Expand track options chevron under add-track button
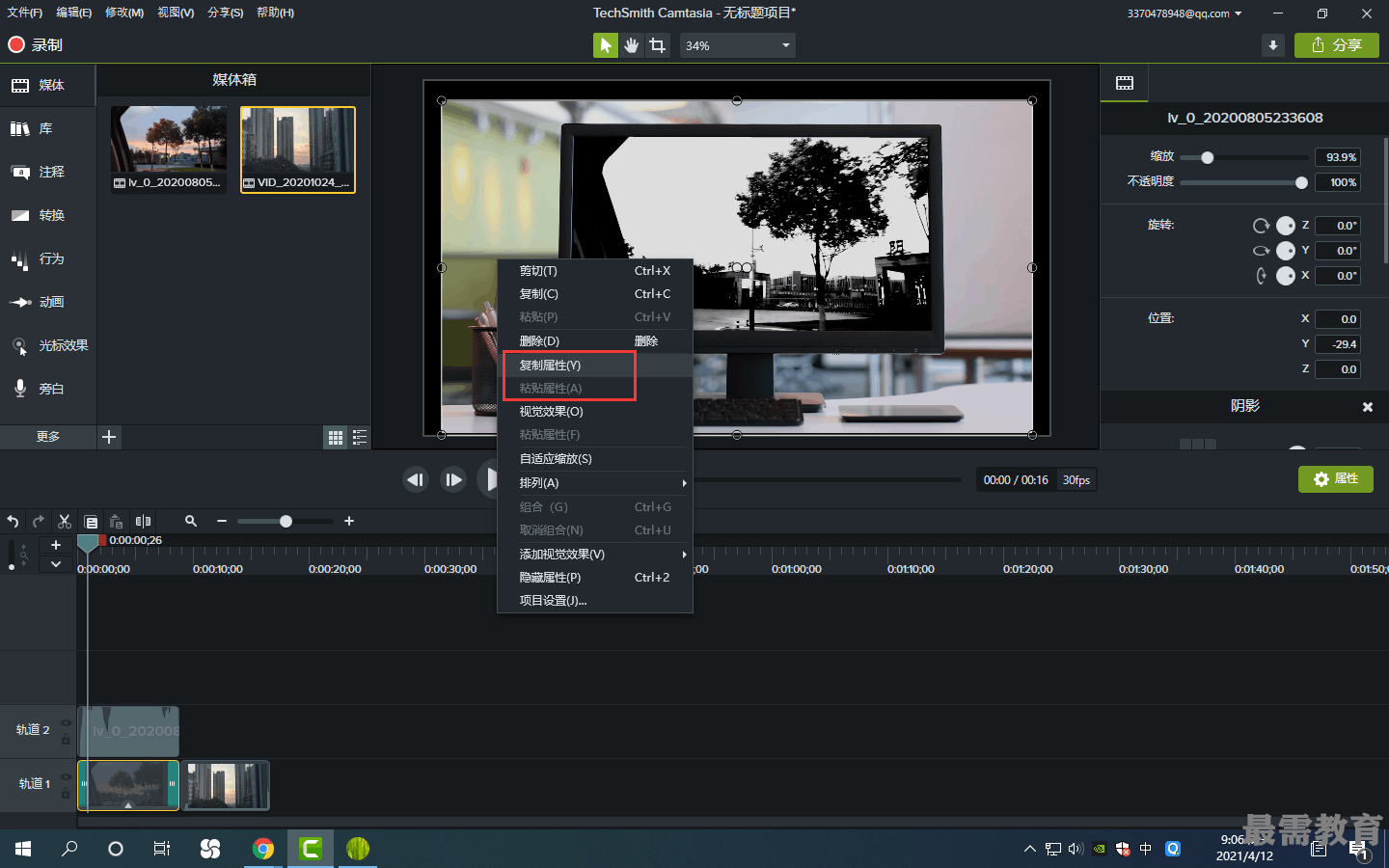 point(56,564)
